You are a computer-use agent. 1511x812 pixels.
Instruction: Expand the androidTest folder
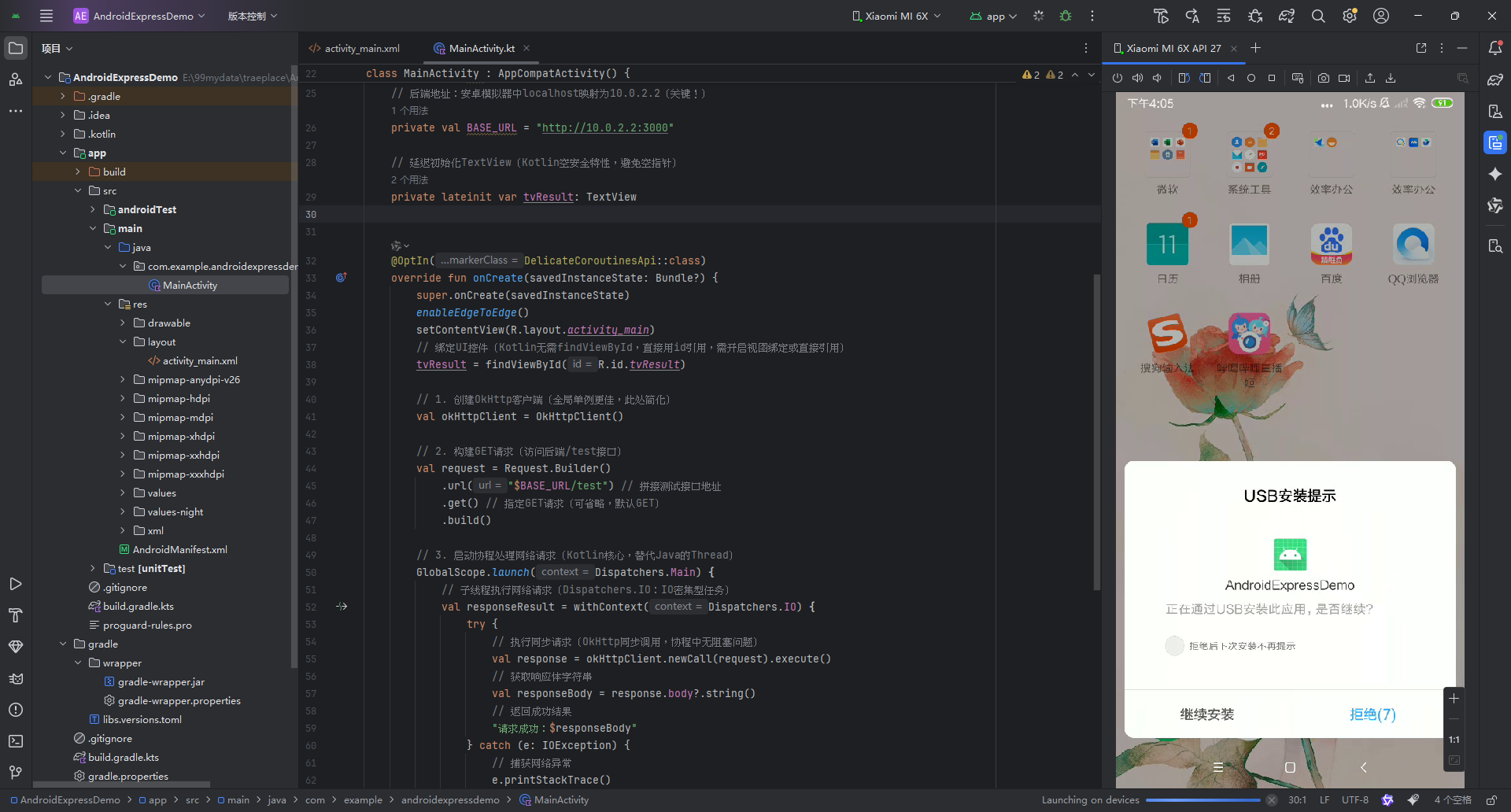point(93,209)
